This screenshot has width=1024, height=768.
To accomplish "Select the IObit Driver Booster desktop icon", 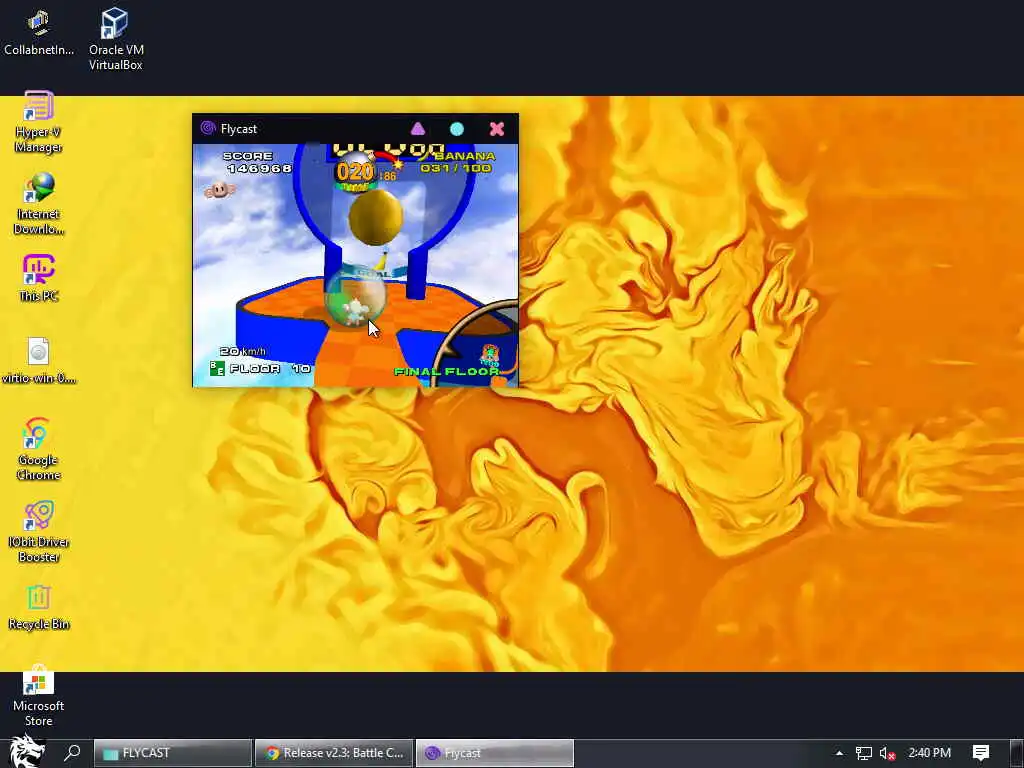I will (x=39, y=532).
